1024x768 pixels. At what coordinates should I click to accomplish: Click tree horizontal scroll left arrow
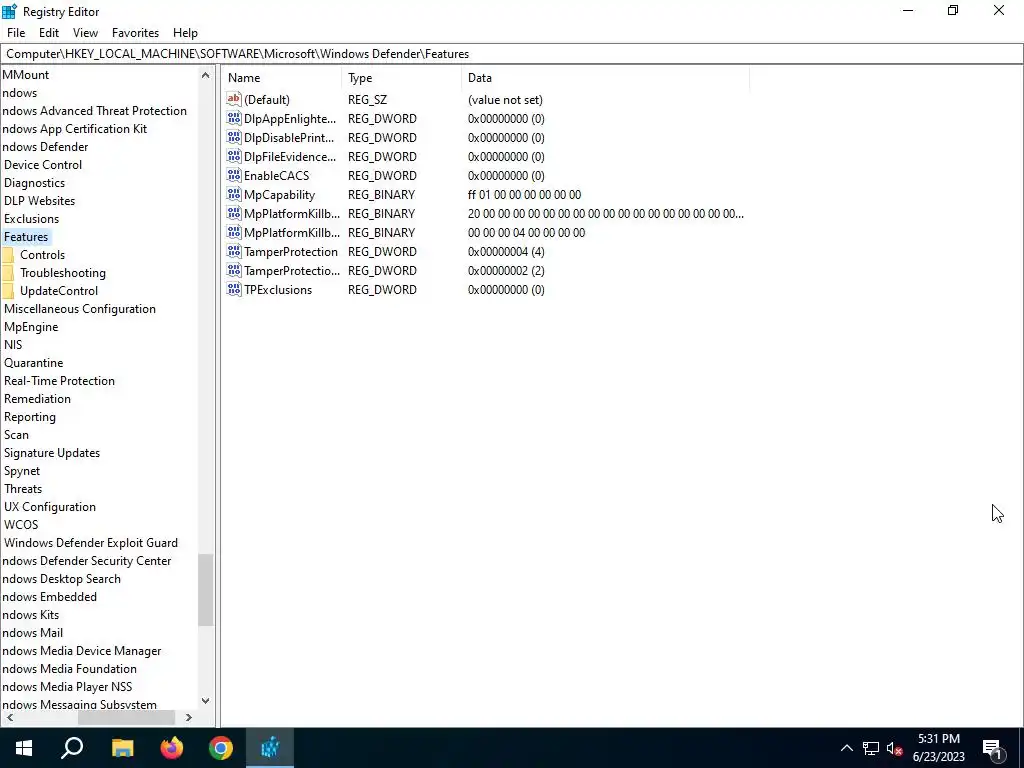9,717
